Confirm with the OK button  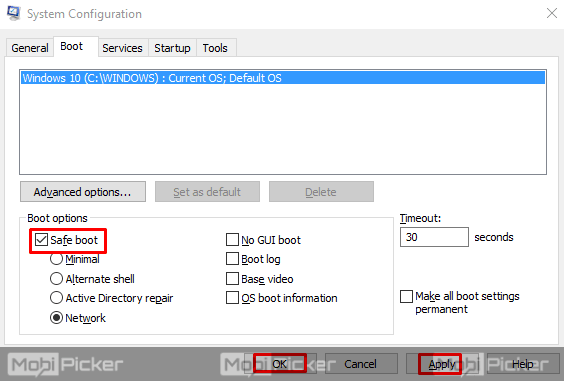tap(280, 364)
